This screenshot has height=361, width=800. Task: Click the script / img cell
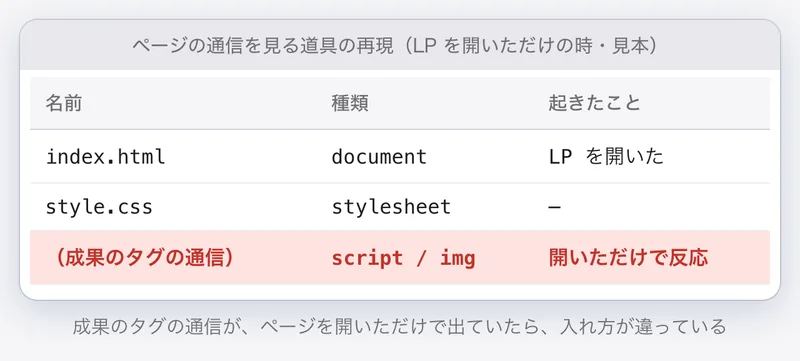[404, 259]
